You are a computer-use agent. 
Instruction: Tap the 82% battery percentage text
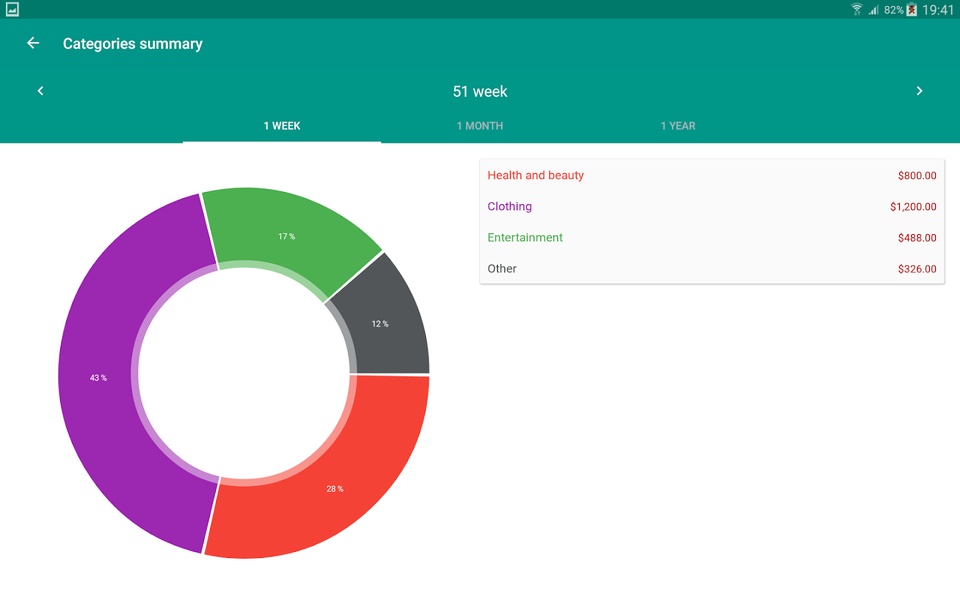[x=893, y=10]
